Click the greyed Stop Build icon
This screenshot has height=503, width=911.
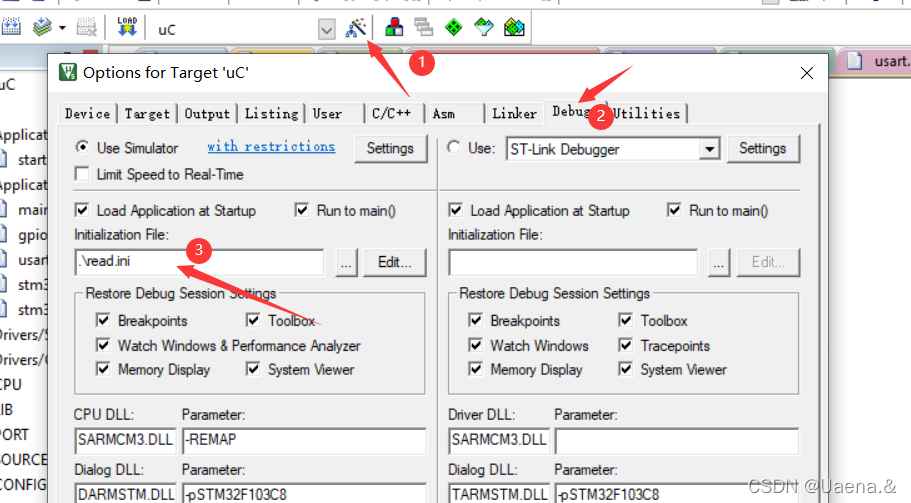tap(87, 27)
